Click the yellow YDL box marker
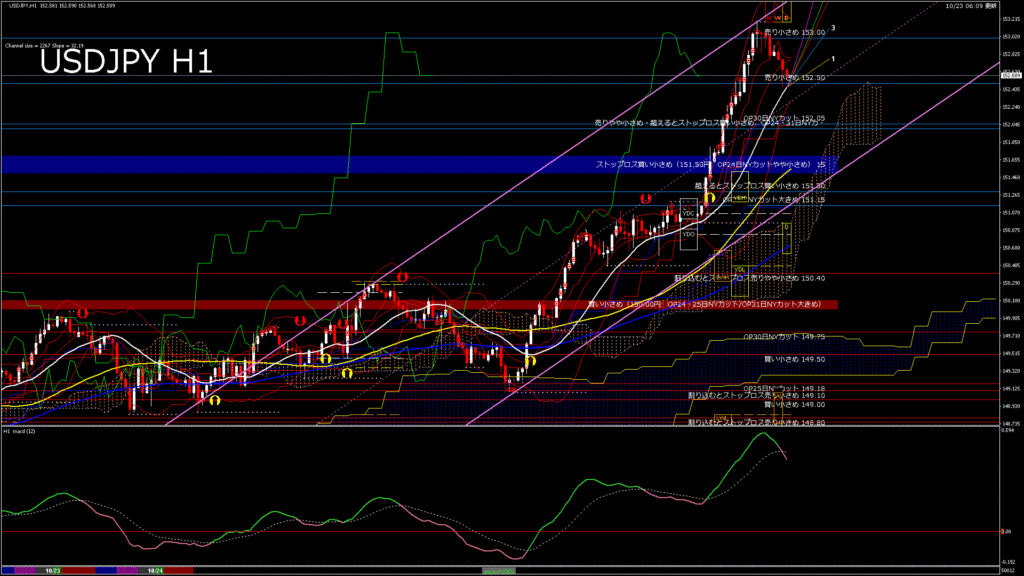The height and width of the screenshot is (576, 1024). (741, 270)
